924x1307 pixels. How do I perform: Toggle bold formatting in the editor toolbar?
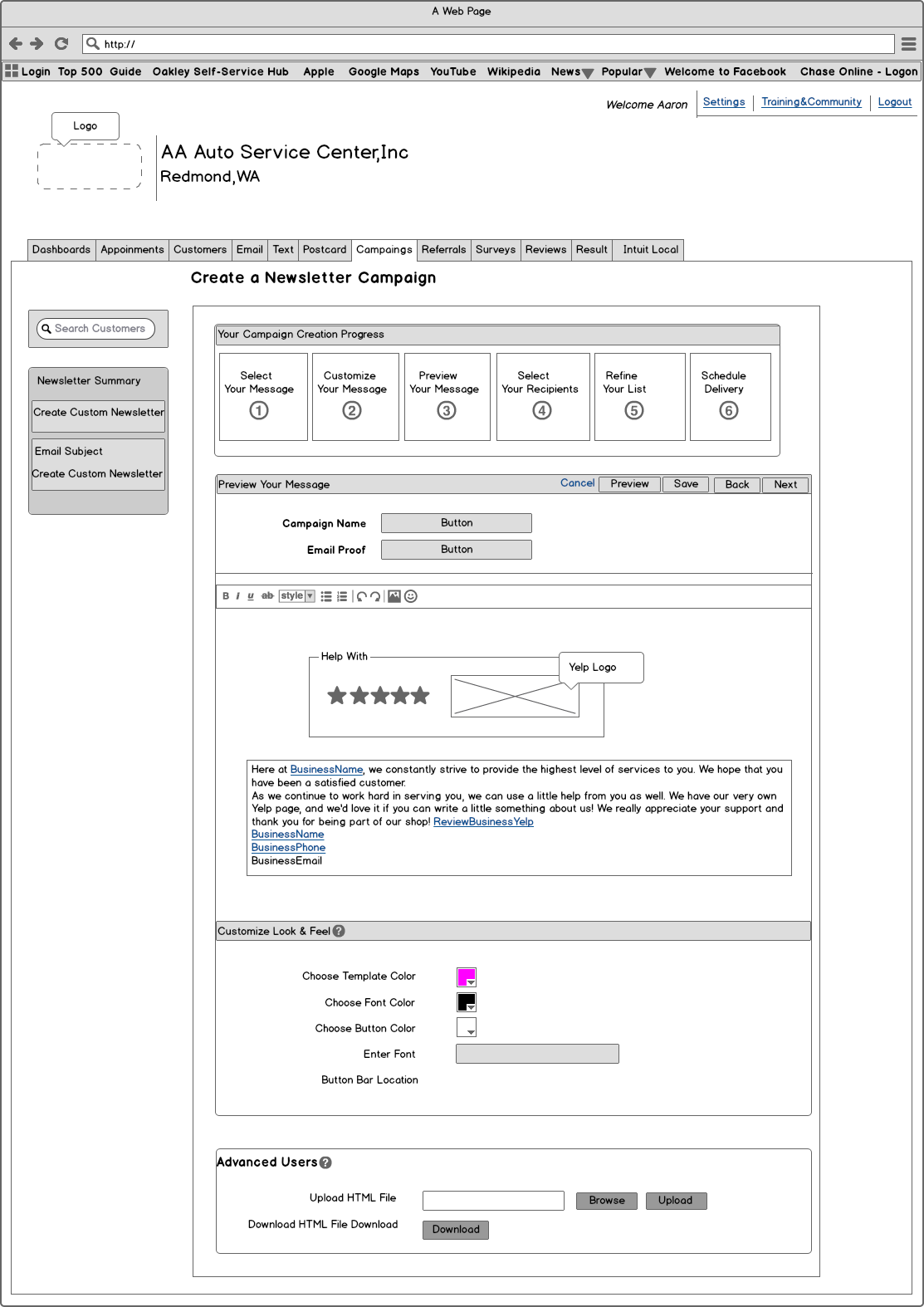(x=226, y=596)
